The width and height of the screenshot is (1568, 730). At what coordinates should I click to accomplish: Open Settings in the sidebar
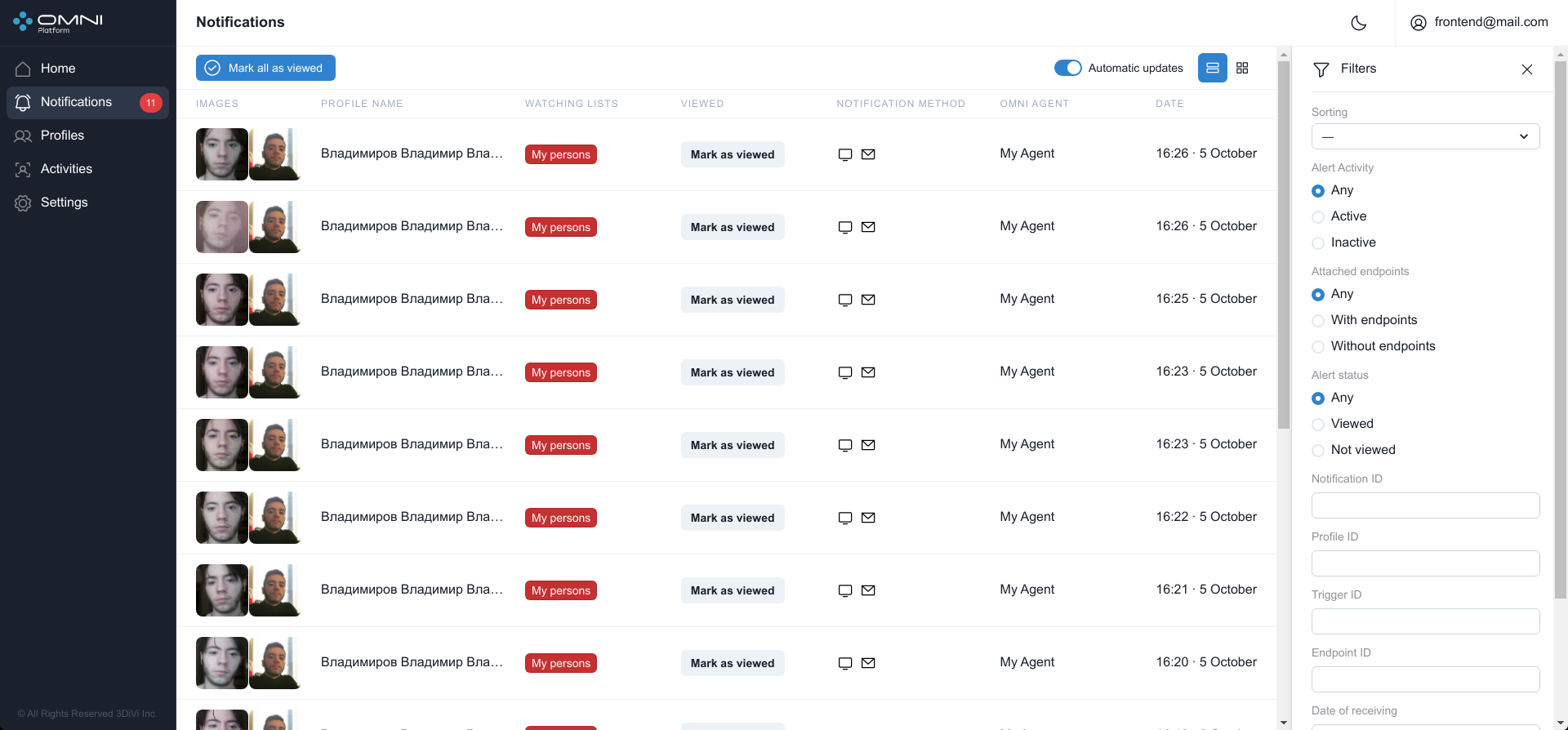pyautogui.click(x=64, y=203)
